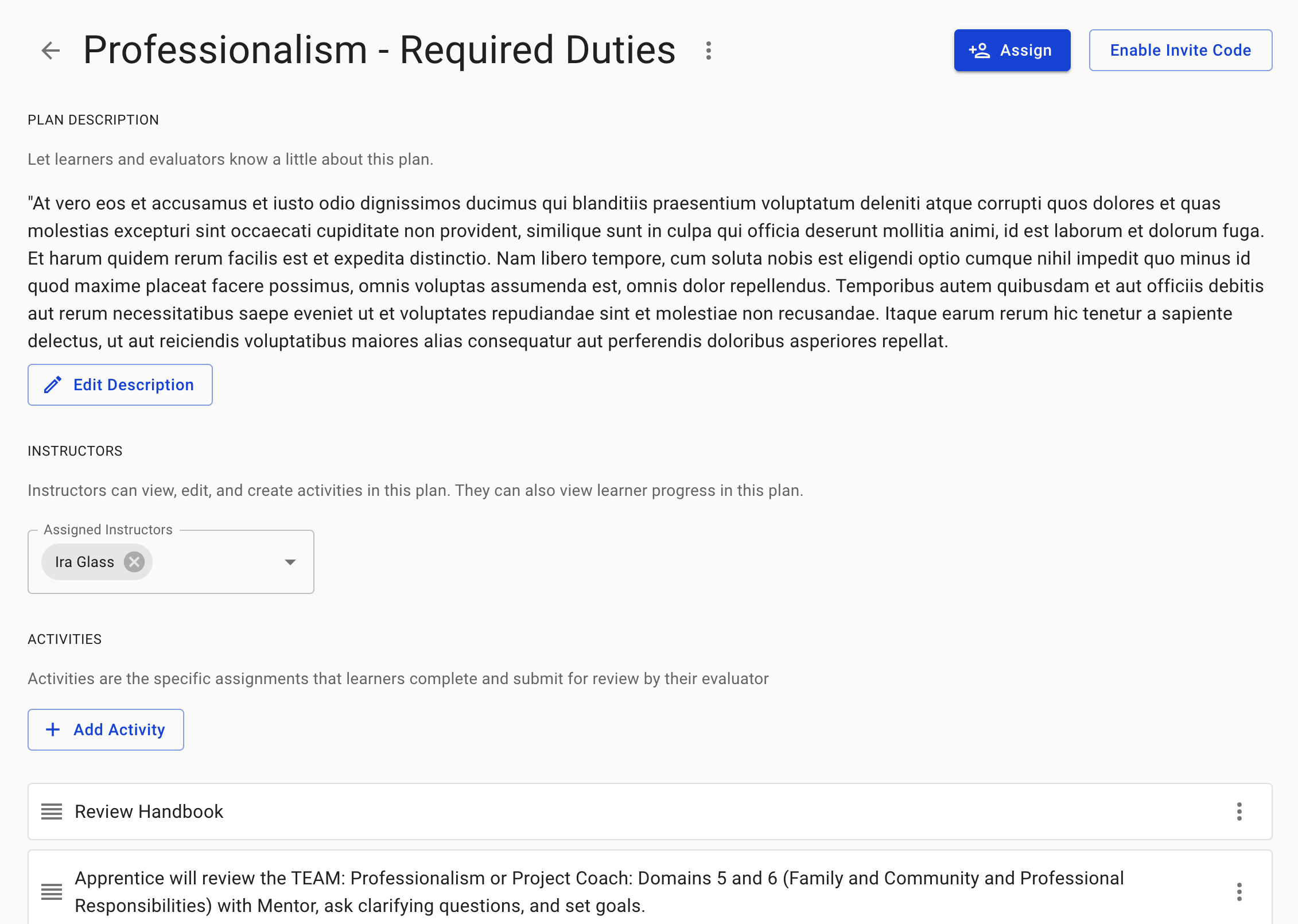Click the back arrow icon

(51, 51)
